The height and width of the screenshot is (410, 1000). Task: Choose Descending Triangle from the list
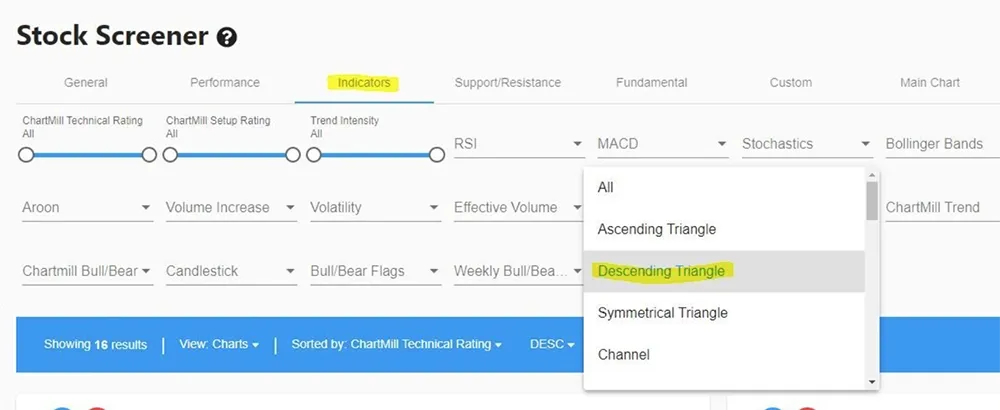click(x=662, y=271)
